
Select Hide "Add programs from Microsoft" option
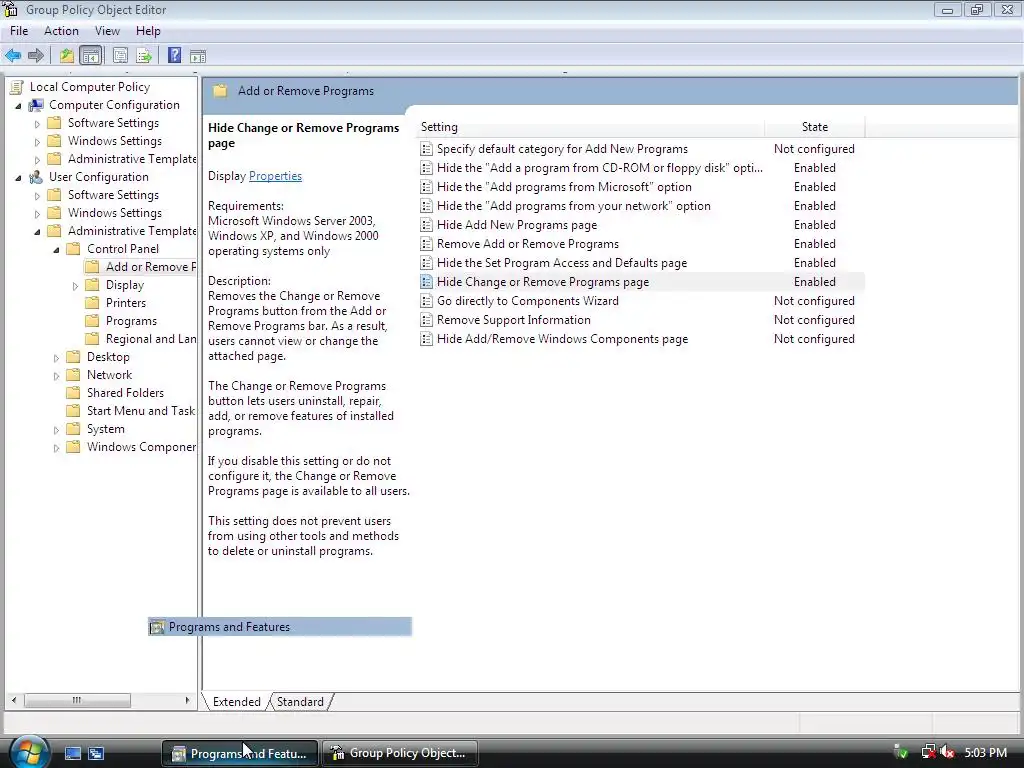coord(641,187)
